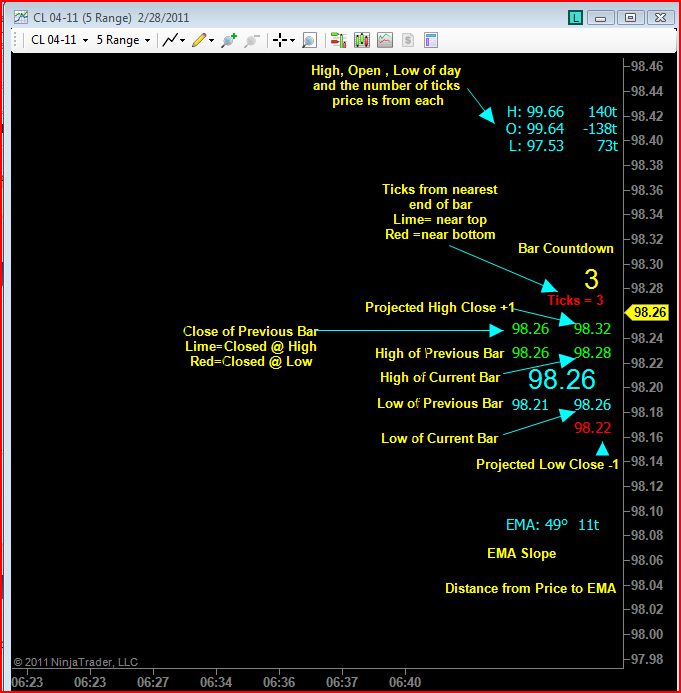The image size is (681, 693).
Task: Click the 'O: 99.64' day open text
Action: tap(535, 129)
